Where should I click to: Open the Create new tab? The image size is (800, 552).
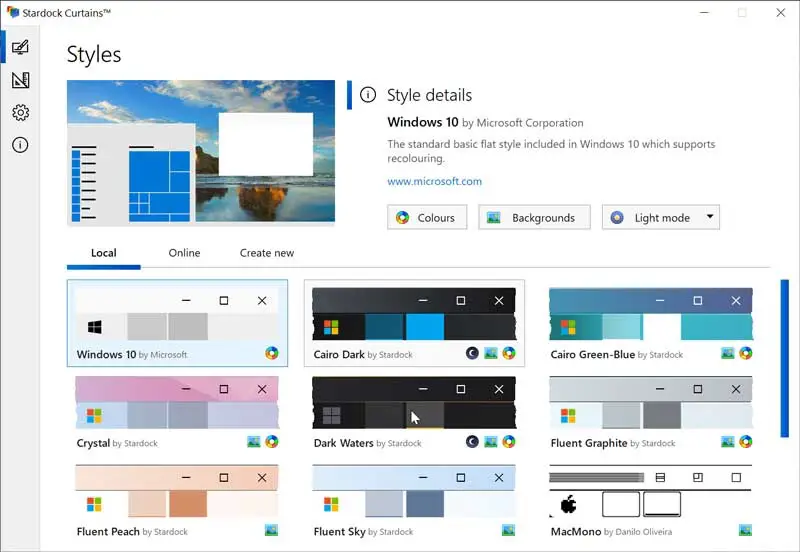267,253
